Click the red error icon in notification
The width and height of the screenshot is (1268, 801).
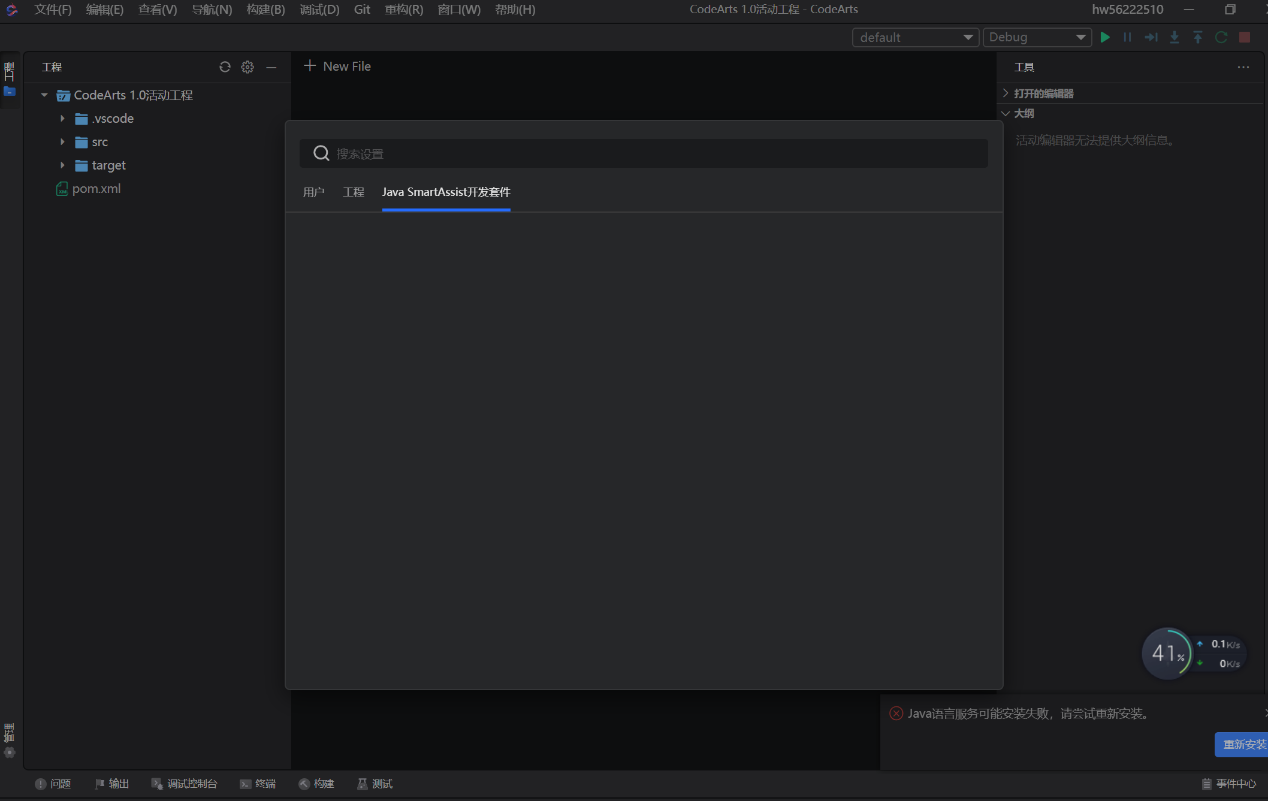pos(896,713)
